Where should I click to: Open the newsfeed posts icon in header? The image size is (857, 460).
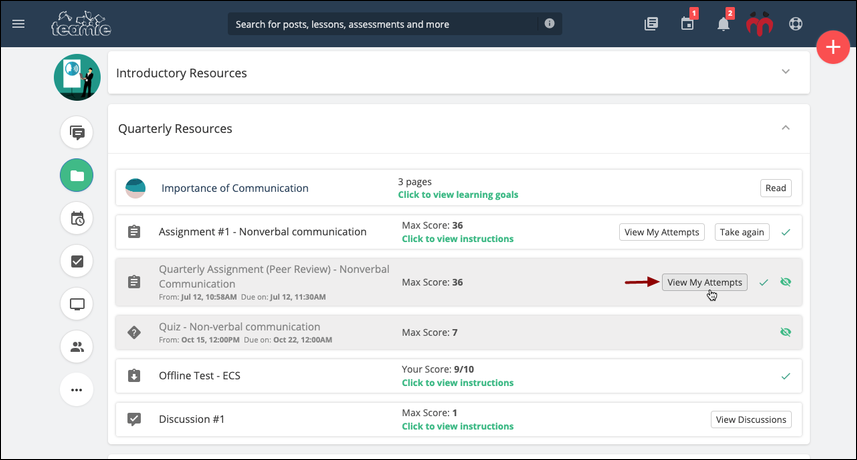(x=651, y=24)
